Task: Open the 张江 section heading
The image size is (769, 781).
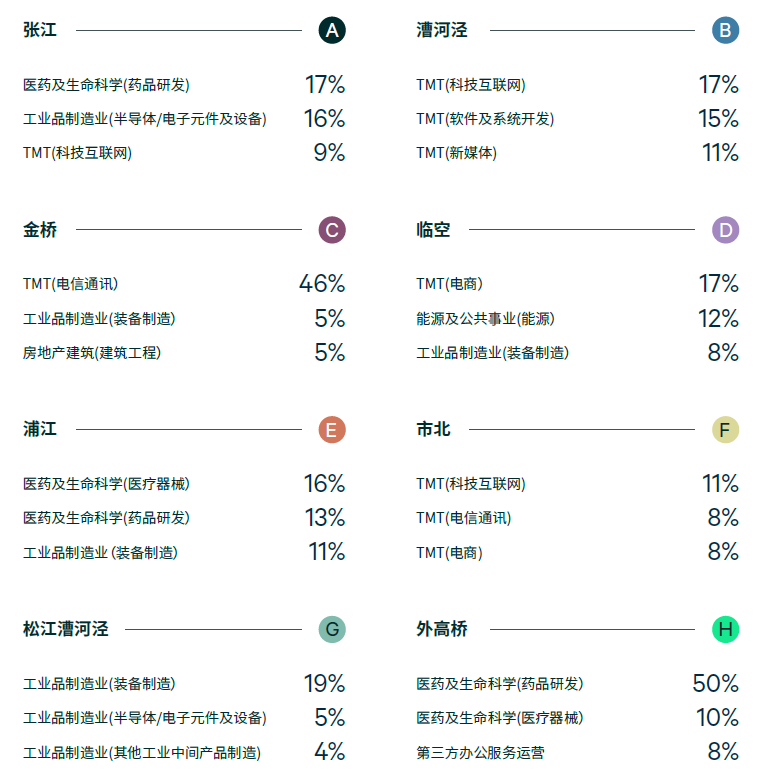Action: [40, 30]
